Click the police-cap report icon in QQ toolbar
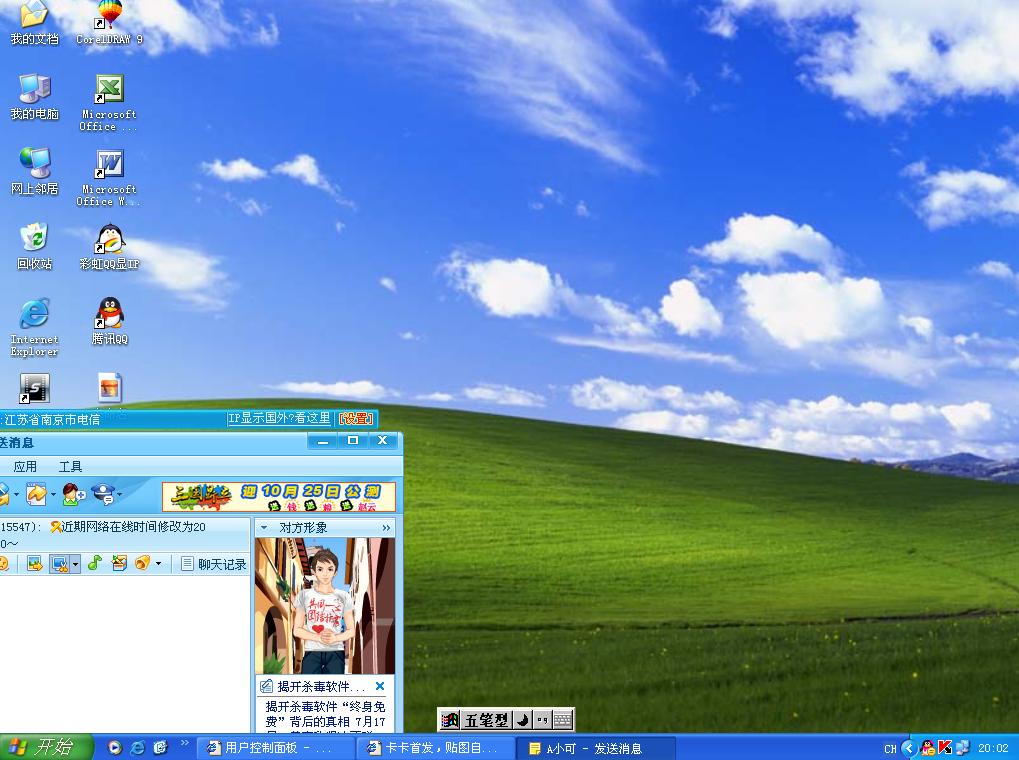 click(x=104, y=495)
